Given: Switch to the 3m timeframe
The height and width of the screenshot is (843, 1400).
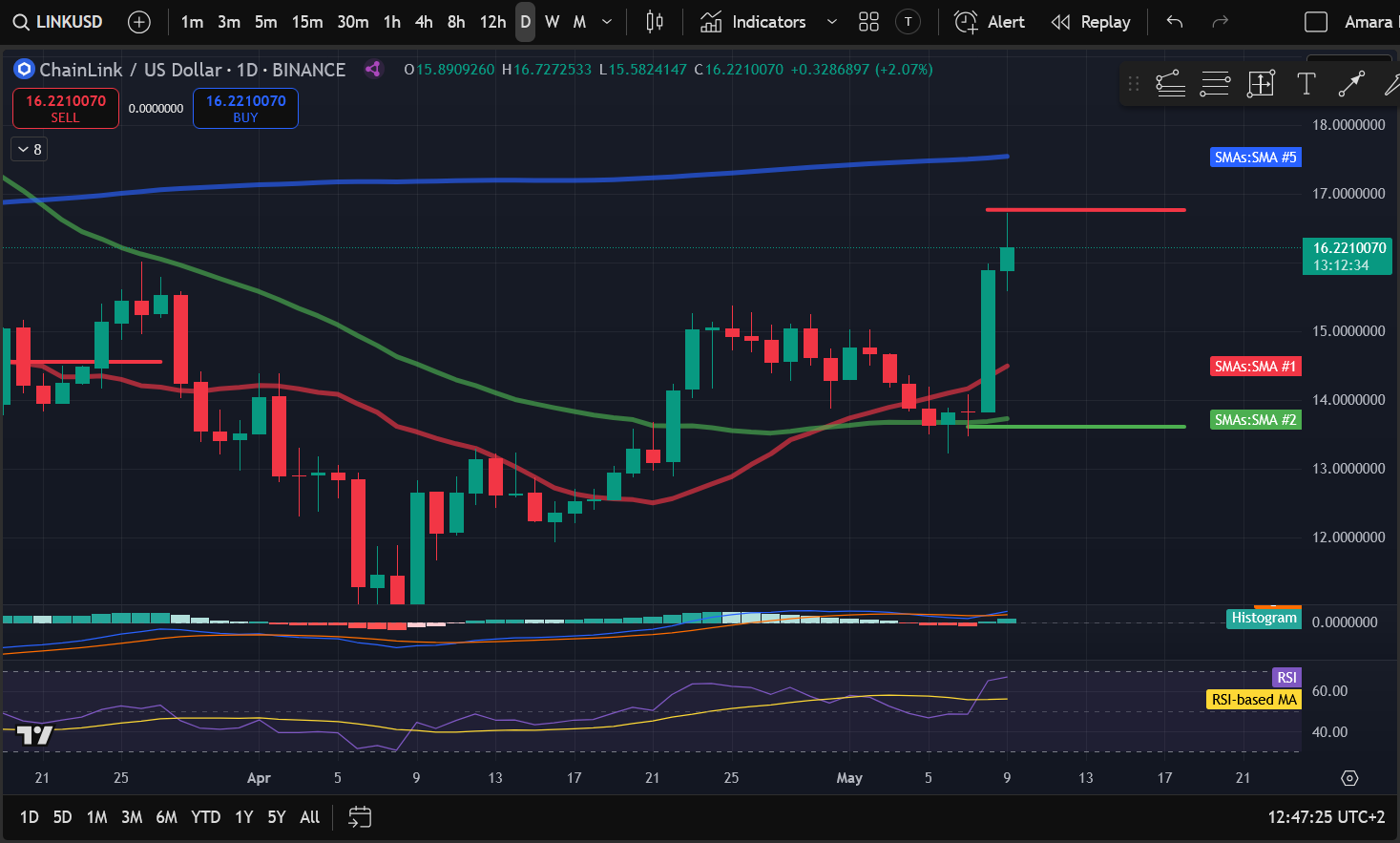Looking at the screenshot, I should click(229, 22).
